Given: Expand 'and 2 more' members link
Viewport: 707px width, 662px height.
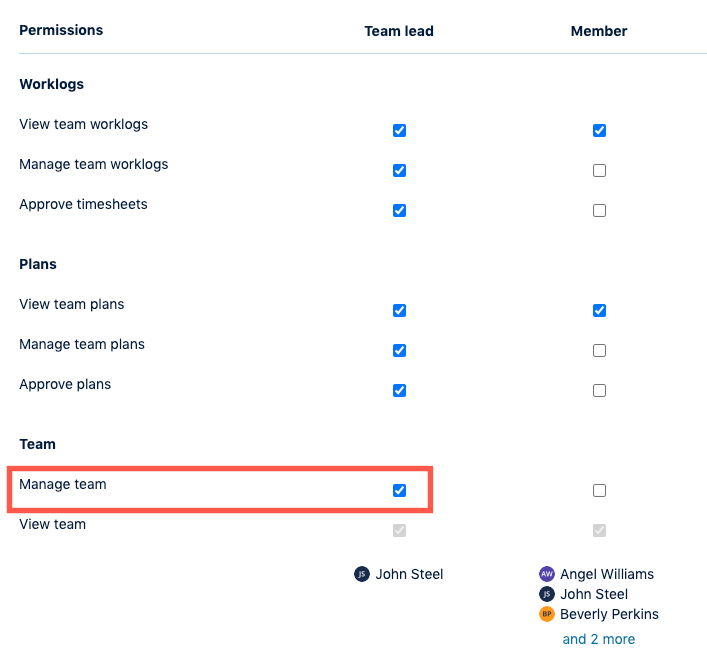Looking at the screenshot, I should (598, 639).
